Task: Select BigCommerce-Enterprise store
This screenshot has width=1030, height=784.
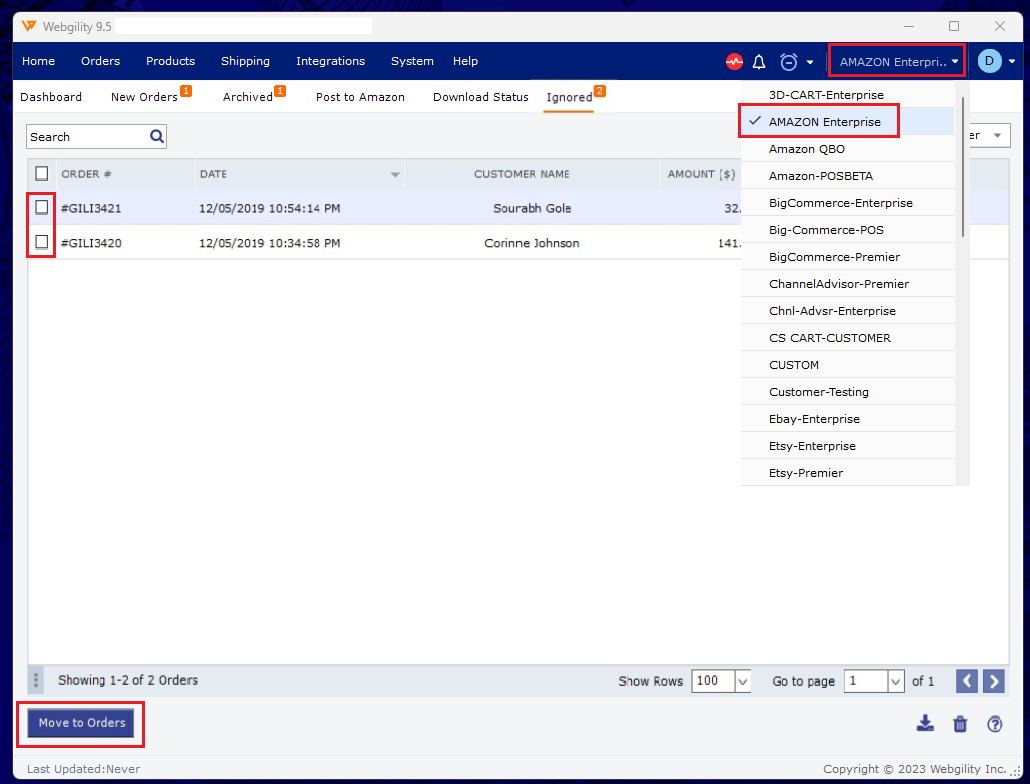Action: (847, 202)
